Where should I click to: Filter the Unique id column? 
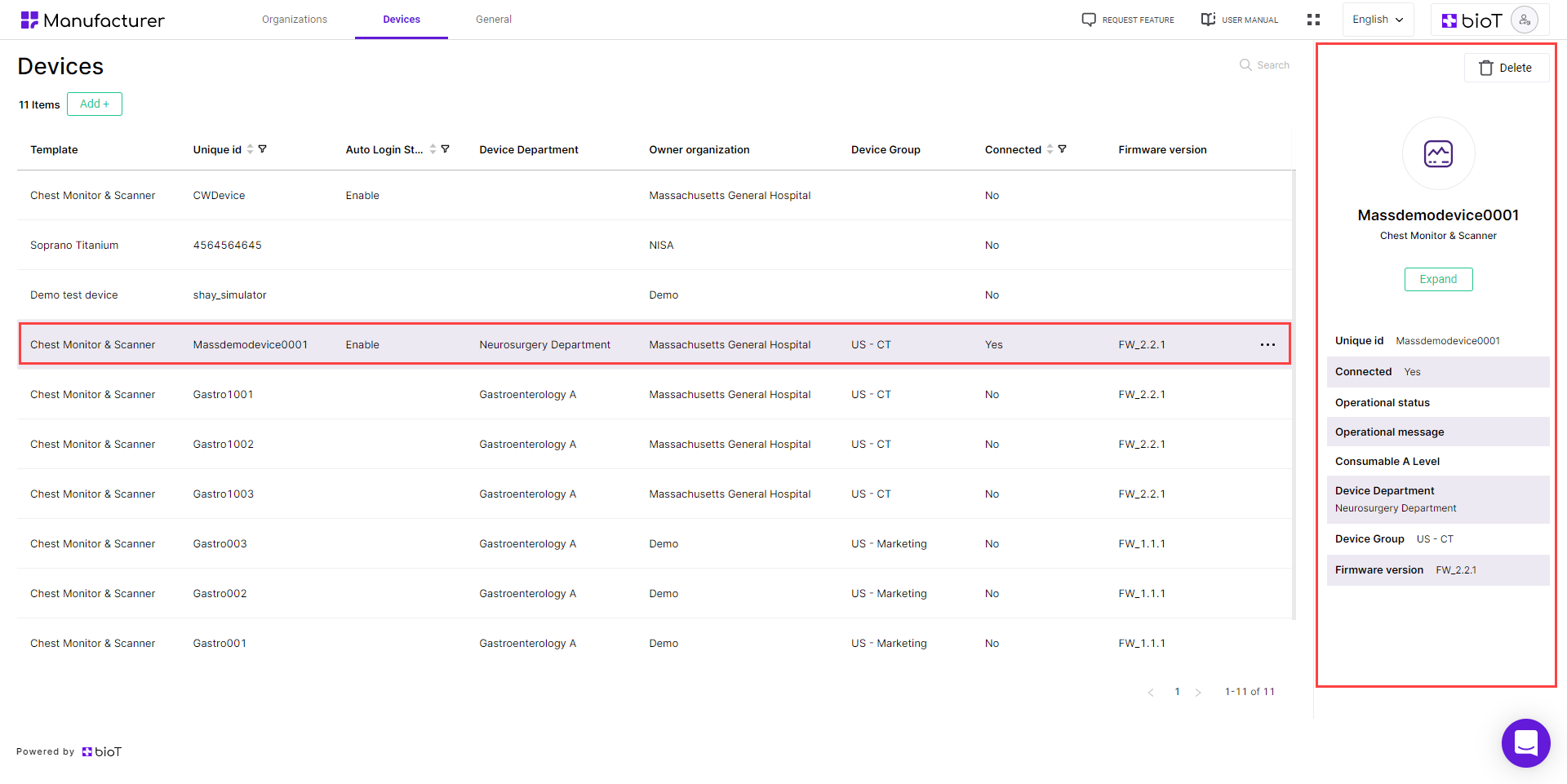click(x=263, y=149)
